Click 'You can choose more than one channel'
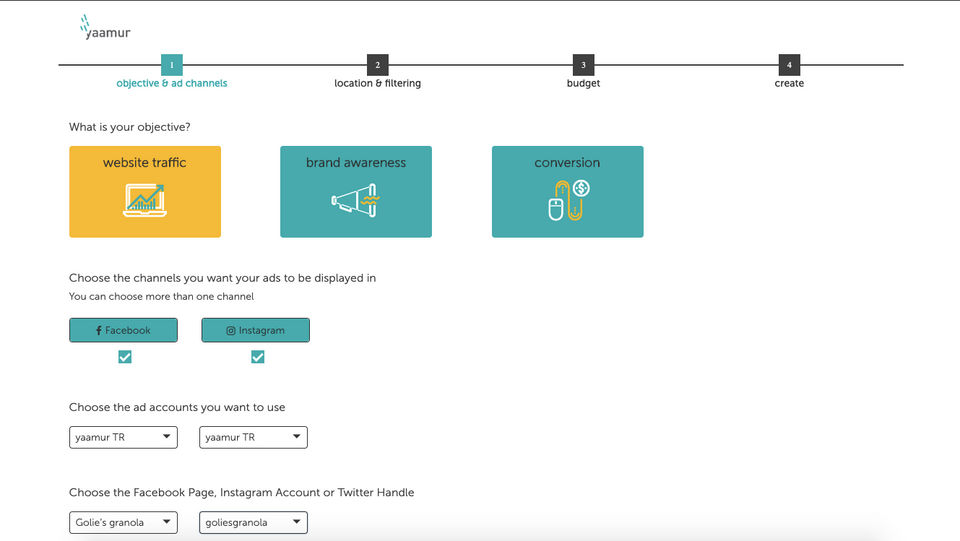Viewport: 960px width, 541px height. click(161, 296)
